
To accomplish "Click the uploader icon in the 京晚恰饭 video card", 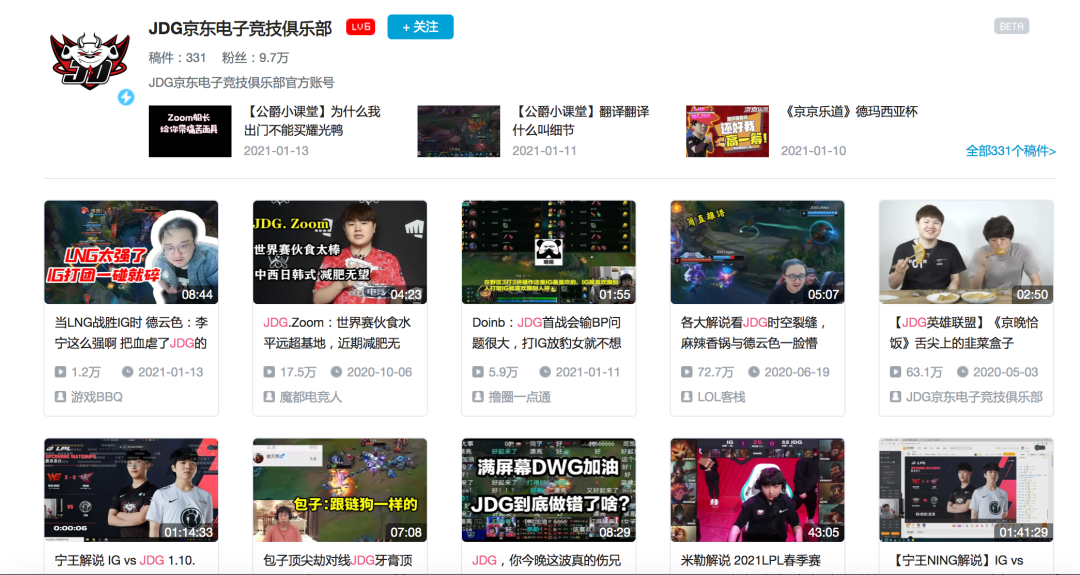I will click(895, 397).
